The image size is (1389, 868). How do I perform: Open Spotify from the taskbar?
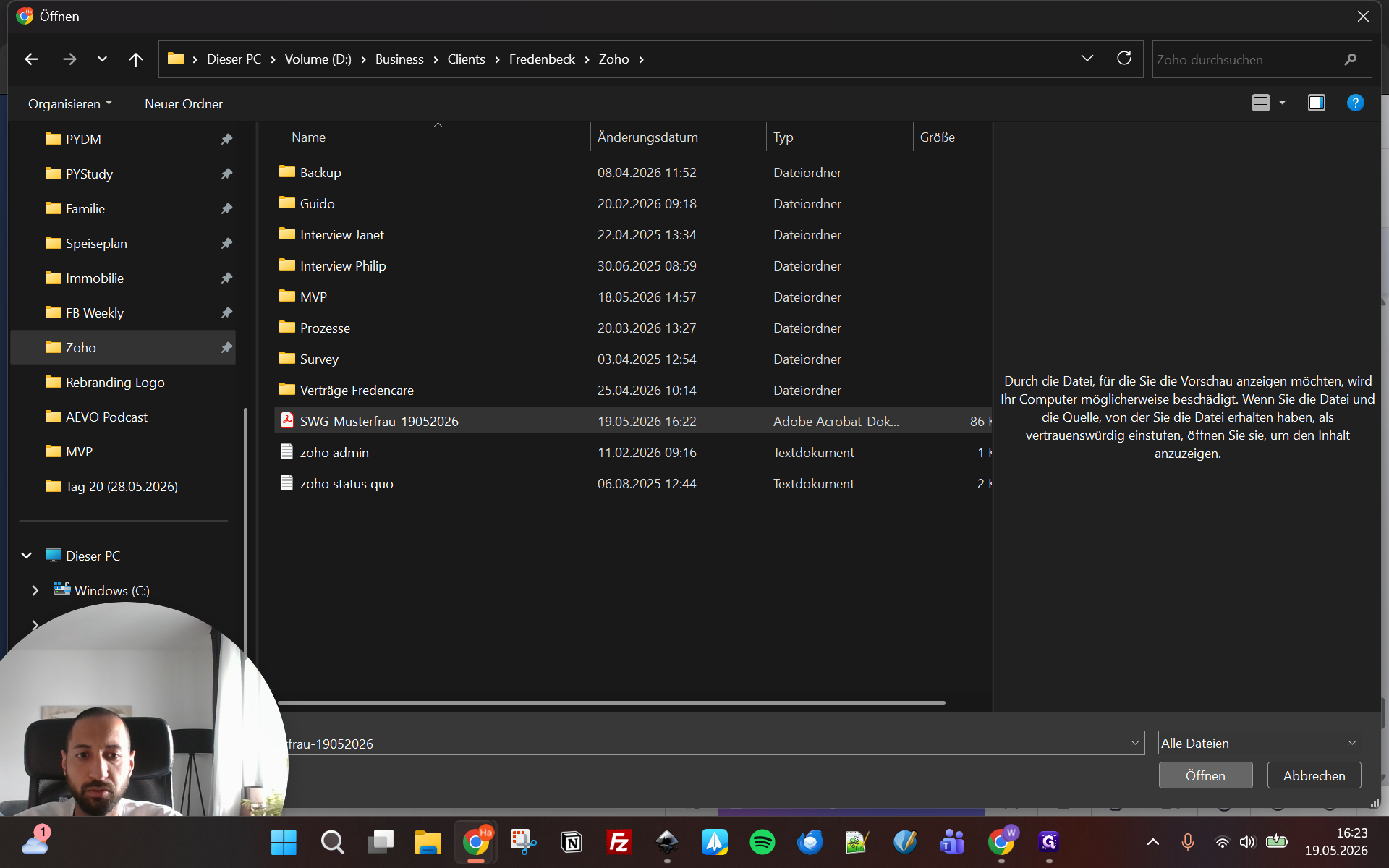(763, 842)
